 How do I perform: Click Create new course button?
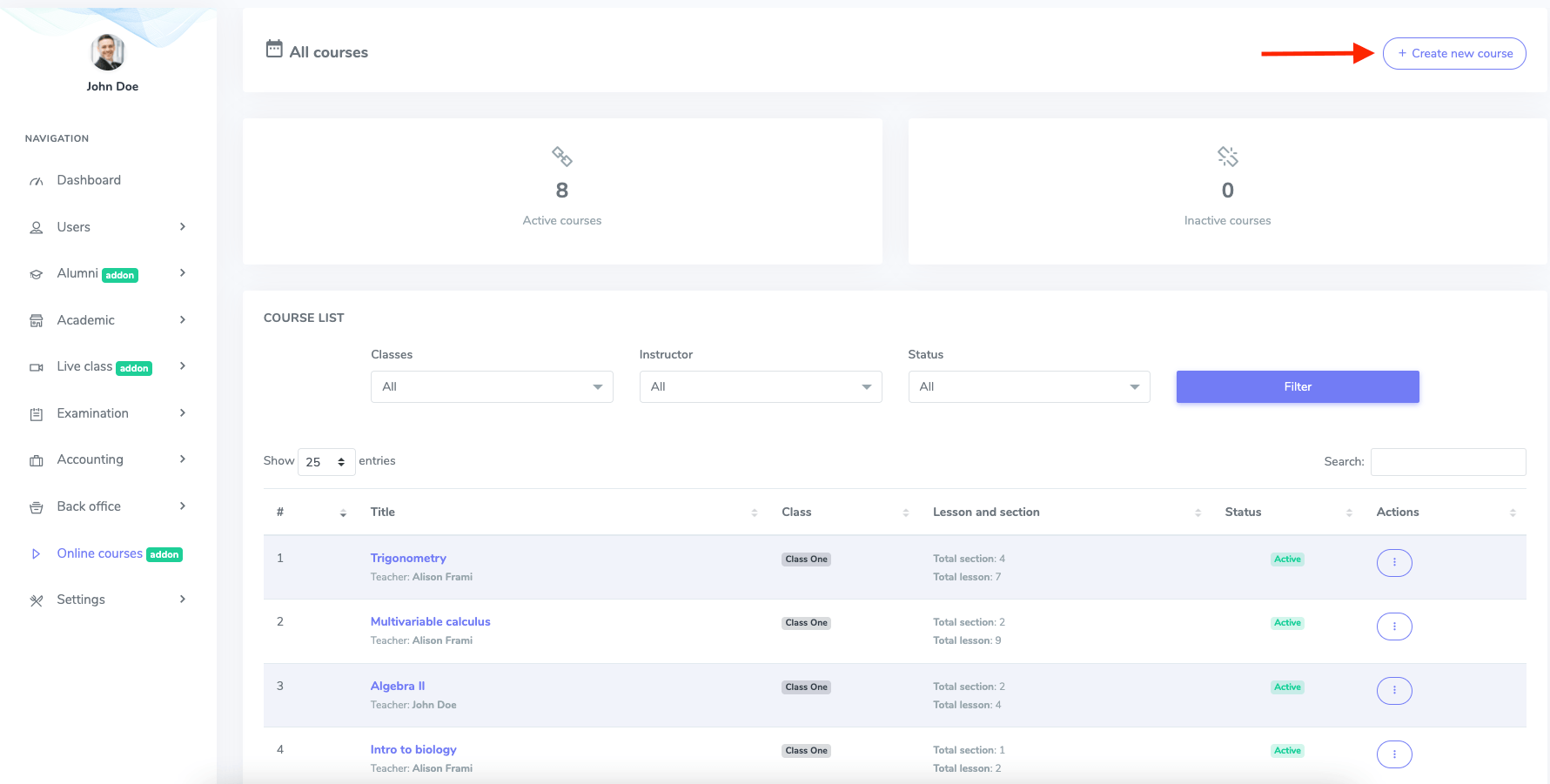pos(1453,54)
